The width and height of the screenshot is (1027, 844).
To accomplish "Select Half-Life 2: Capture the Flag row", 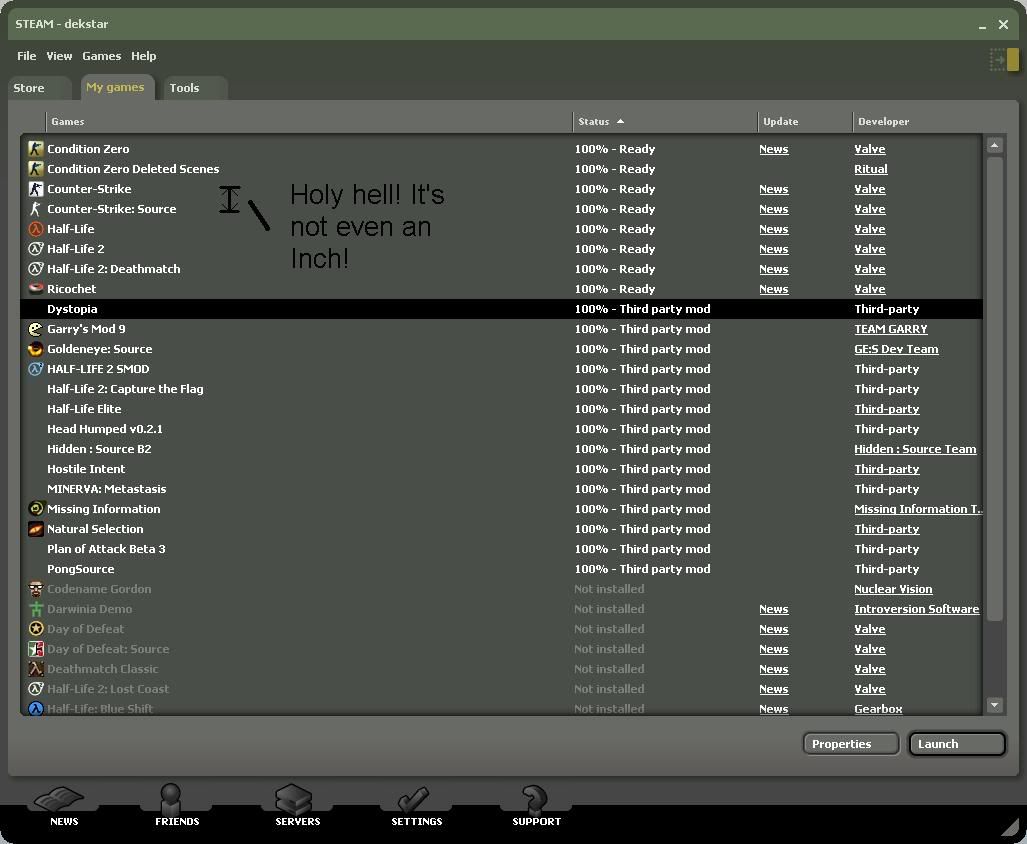I will point(502,389).
